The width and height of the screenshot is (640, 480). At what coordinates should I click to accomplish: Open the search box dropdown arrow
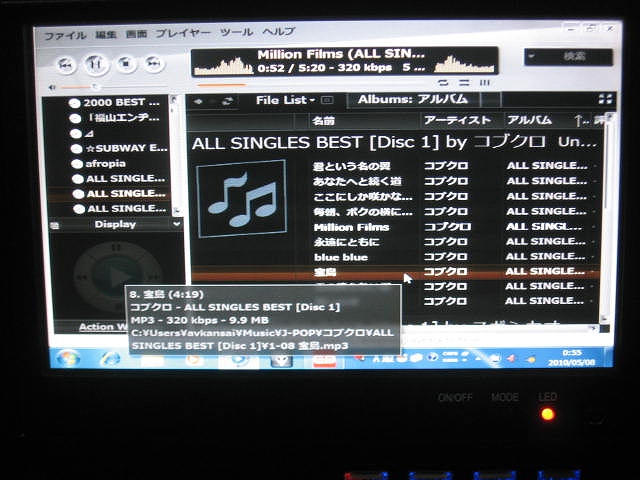[x=529, y=56]
